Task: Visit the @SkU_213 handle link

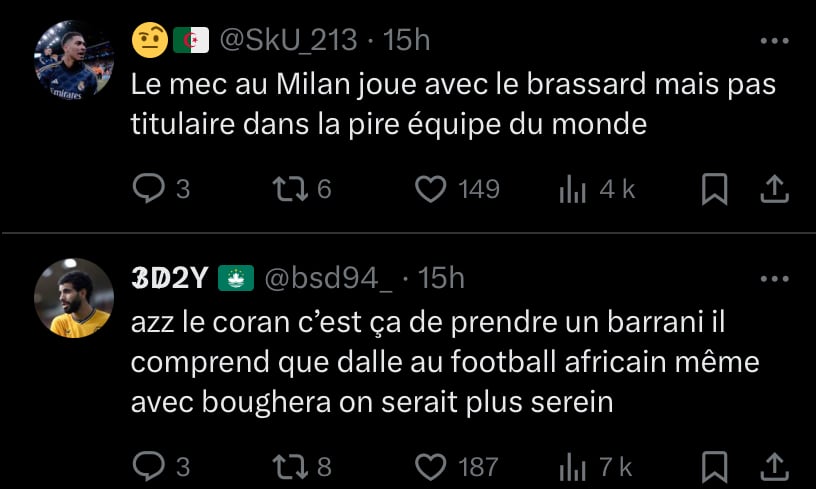Action: pos(287,40)
